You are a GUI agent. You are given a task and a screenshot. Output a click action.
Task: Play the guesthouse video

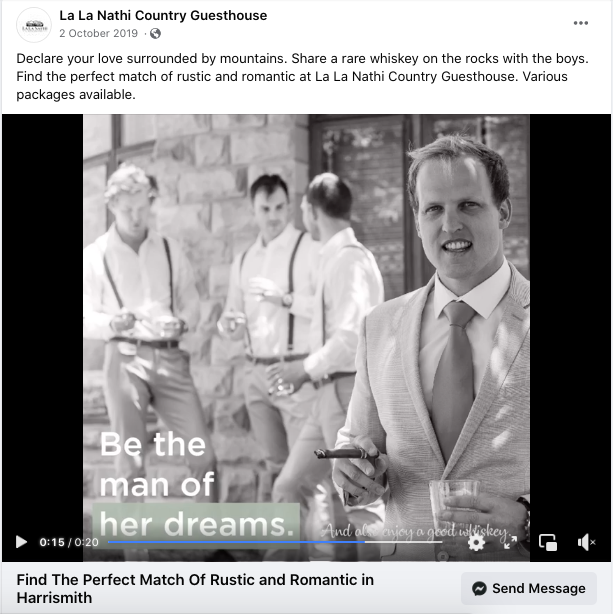21,542
